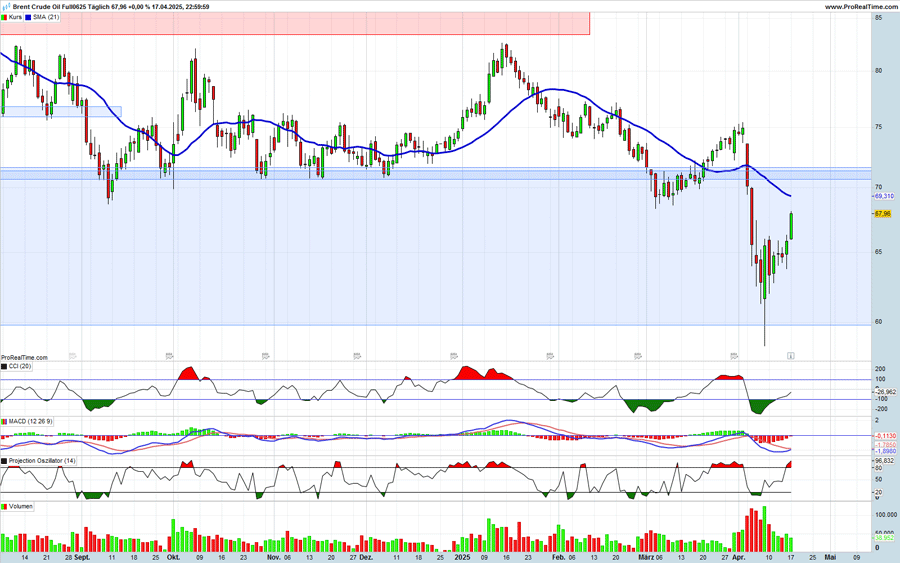Click the Kurs red-green legend icon

coord(4,17)
